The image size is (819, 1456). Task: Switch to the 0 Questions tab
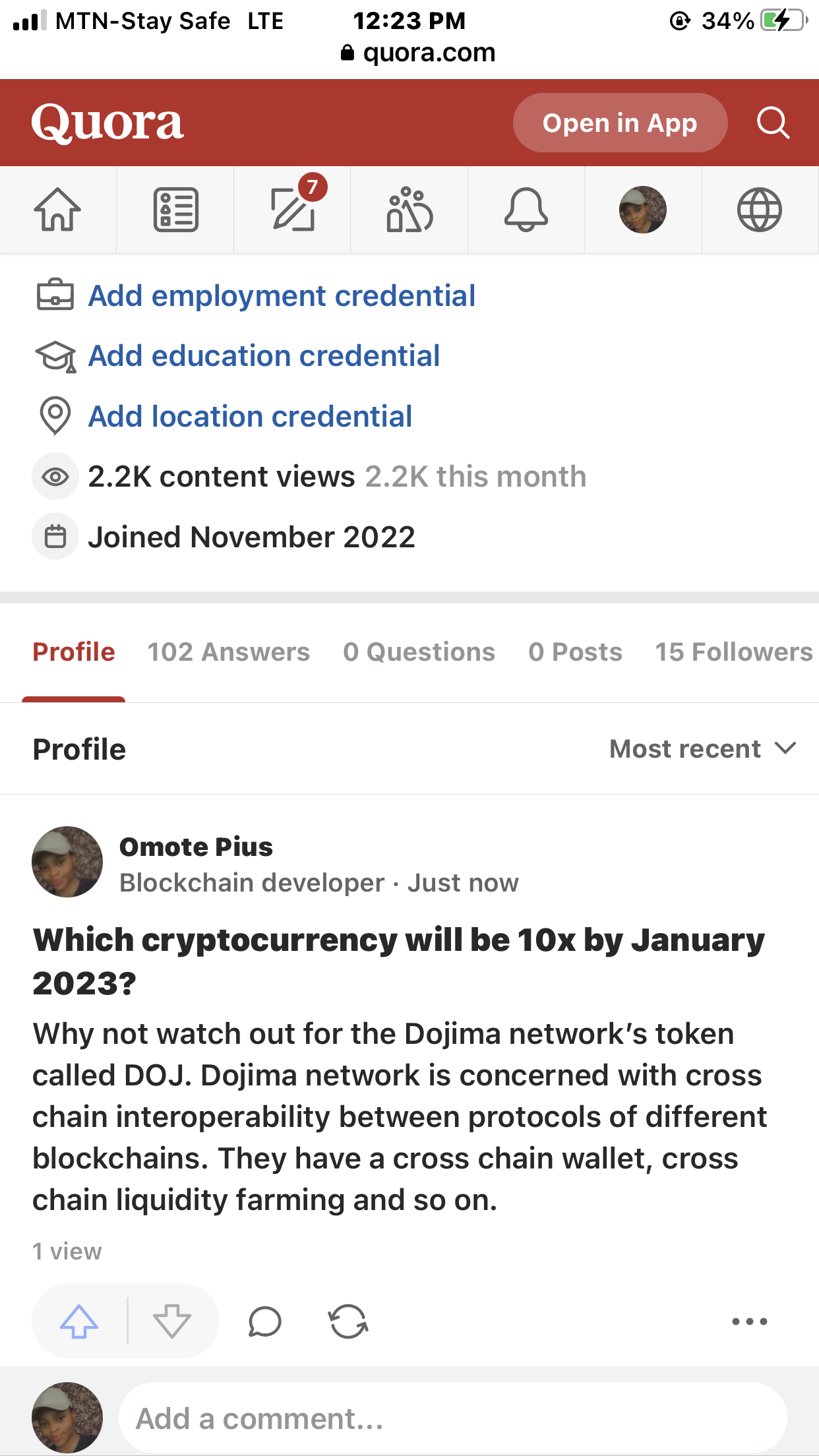(x=419, y=652)
